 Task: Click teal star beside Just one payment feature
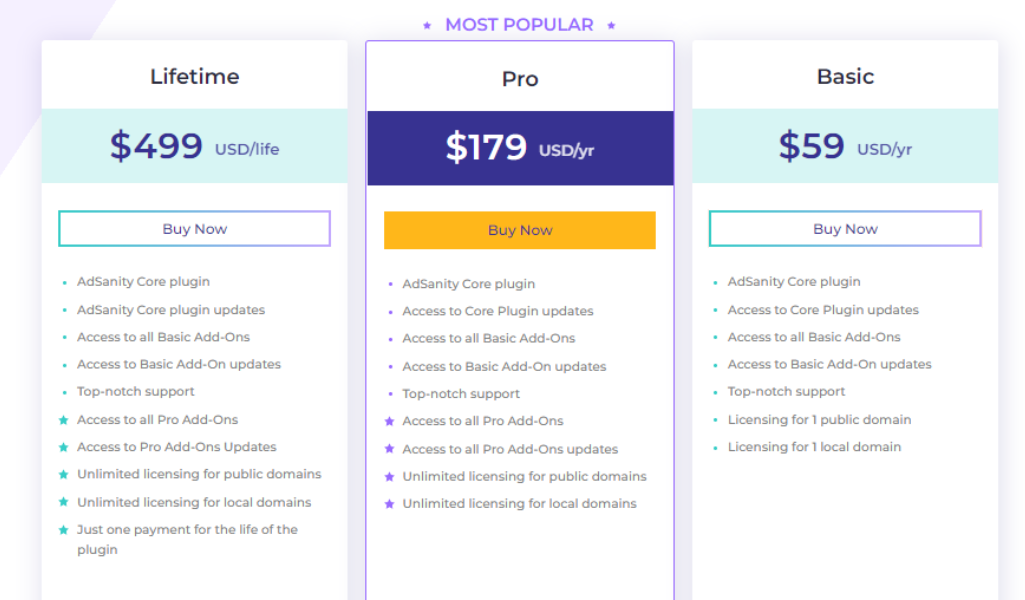tap(63, 529)
